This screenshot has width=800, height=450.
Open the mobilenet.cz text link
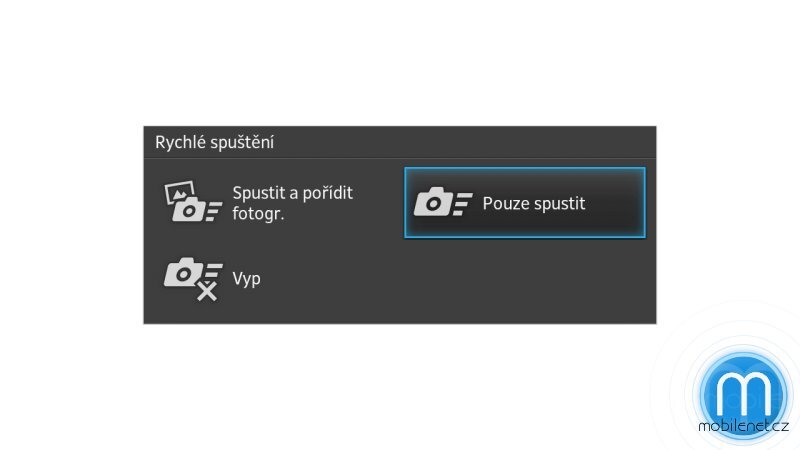tap(744, 426)
